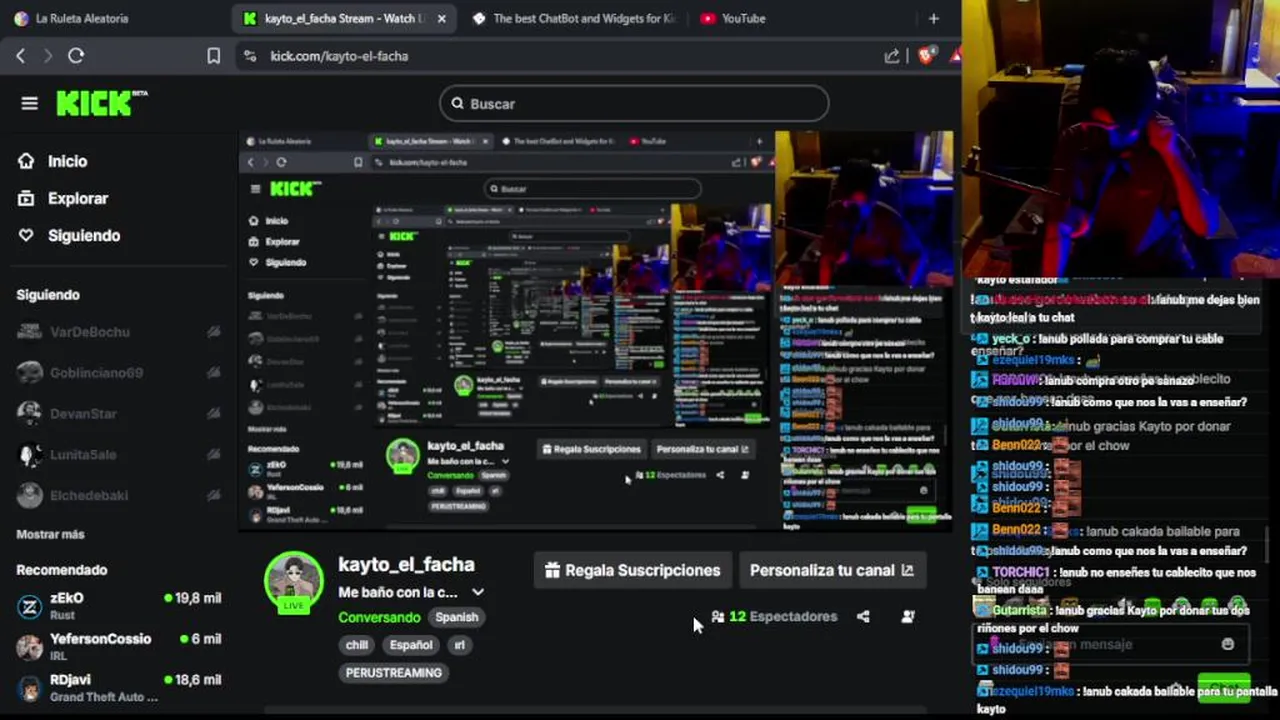1280x720 pixels.
Task: Click the viewers icon beside 12 Espectadores
Action: [717, 617]
